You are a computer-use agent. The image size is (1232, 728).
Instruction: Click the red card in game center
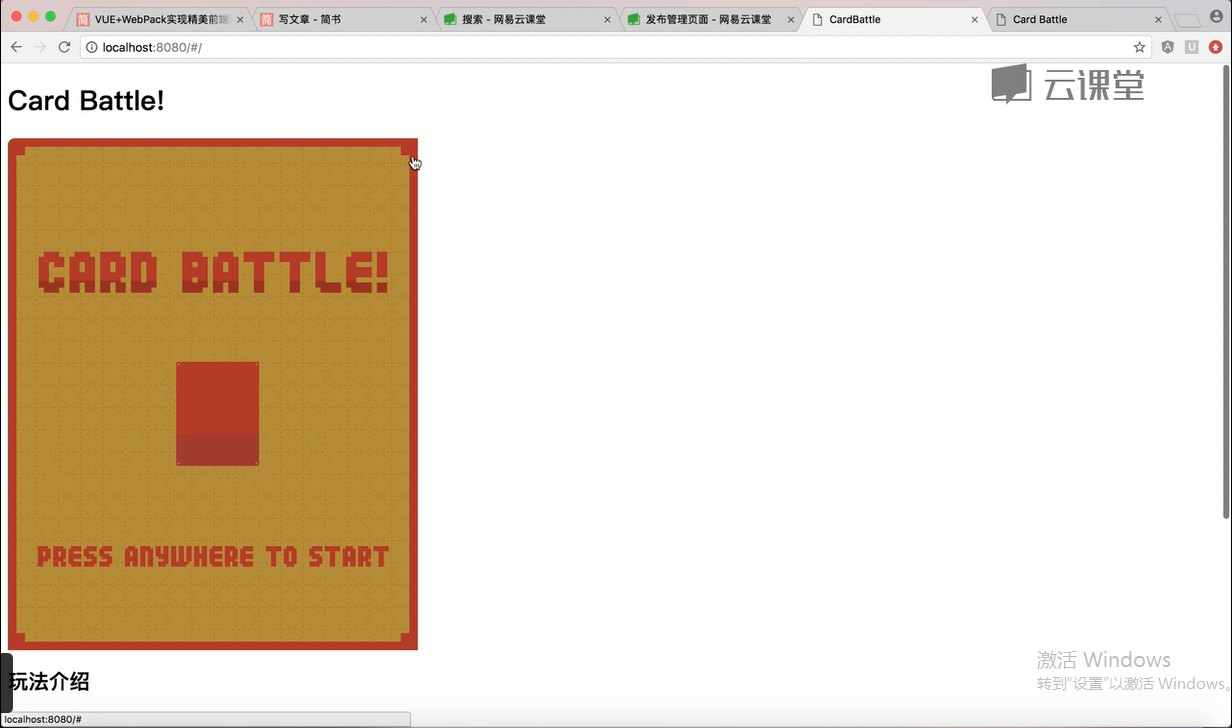coord(218,414)
